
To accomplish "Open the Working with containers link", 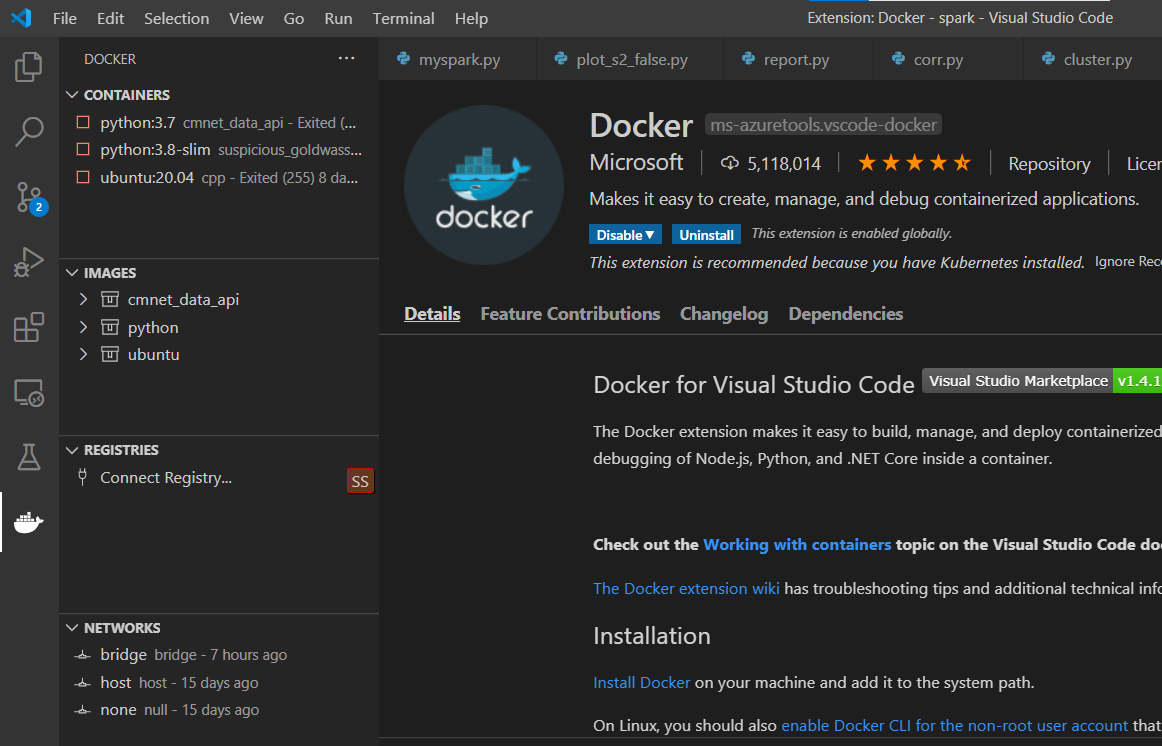I will pyautogui.click(x=797, y=544).
